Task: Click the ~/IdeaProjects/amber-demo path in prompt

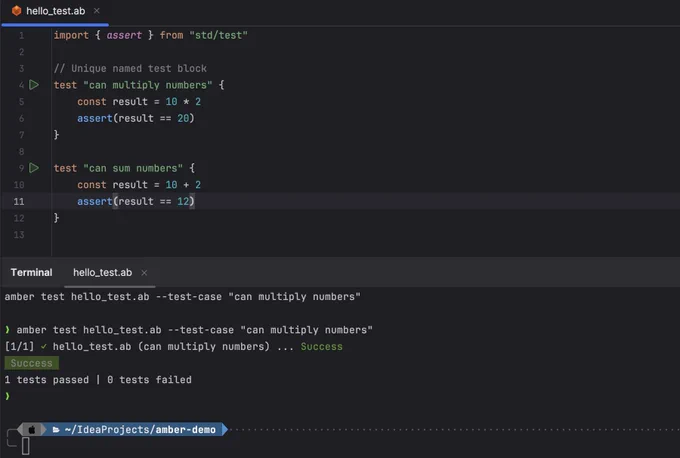Action: (140, 429)
